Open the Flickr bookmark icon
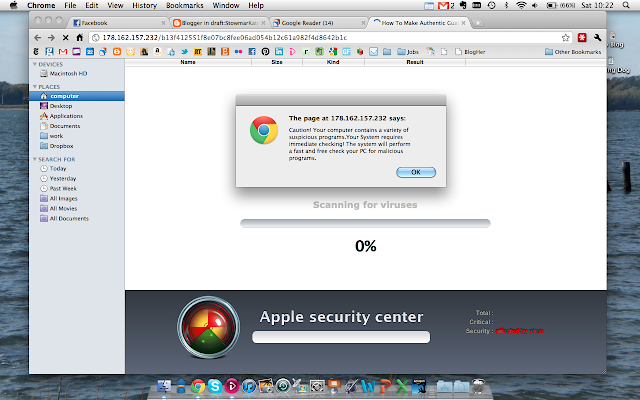 pos(238,51)
